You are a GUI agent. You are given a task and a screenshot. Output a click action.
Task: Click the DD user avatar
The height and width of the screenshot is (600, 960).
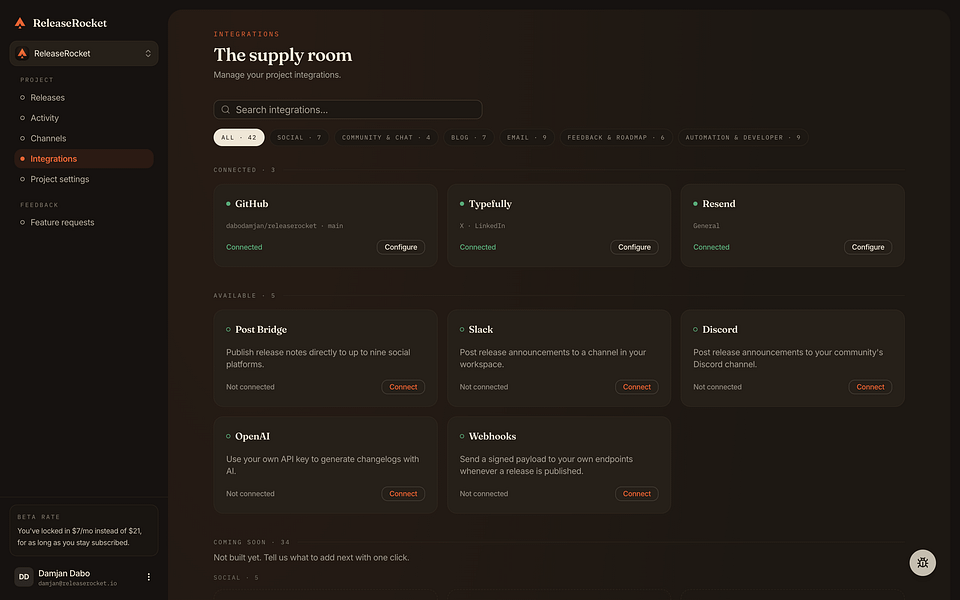click(x=24, y=577)
